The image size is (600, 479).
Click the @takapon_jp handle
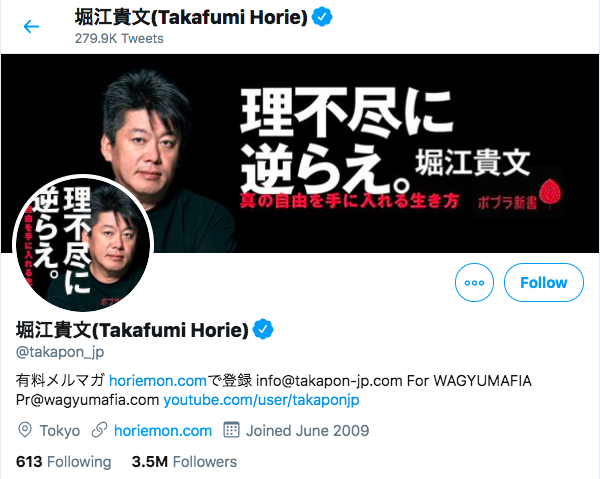click(x=60, y=352)
